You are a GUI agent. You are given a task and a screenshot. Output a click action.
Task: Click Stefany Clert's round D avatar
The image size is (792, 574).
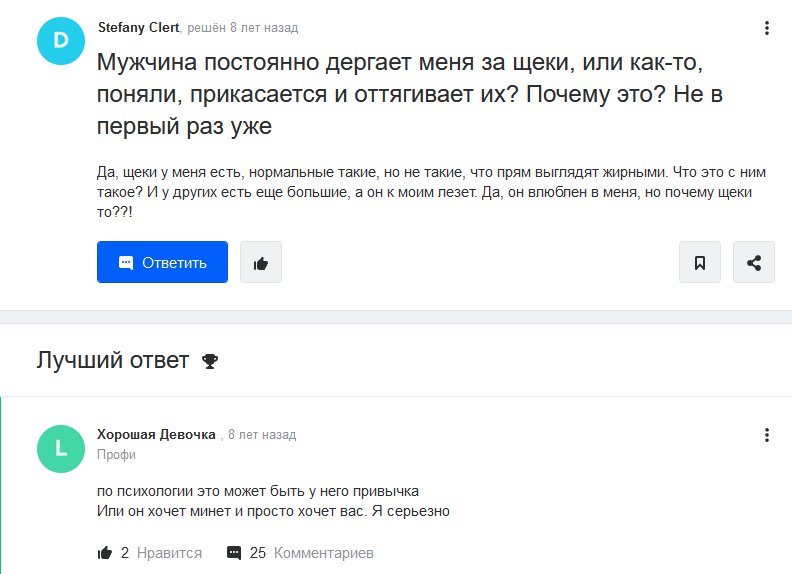[61, 40]
